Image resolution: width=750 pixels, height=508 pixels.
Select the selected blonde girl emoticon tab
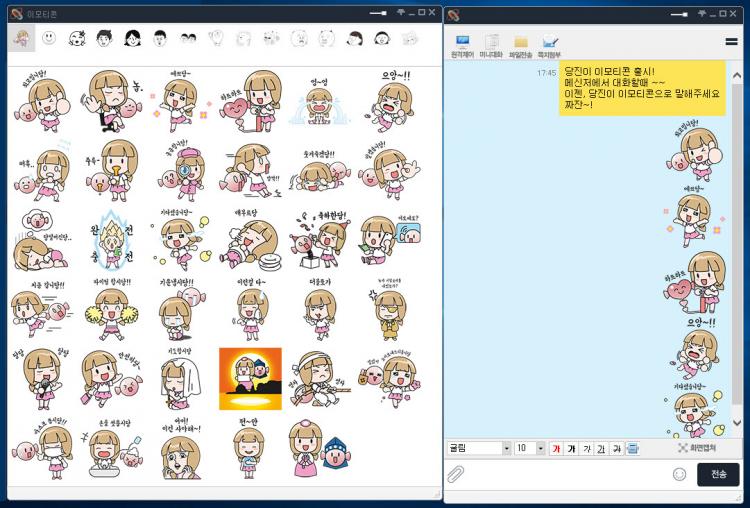point(21,38)
